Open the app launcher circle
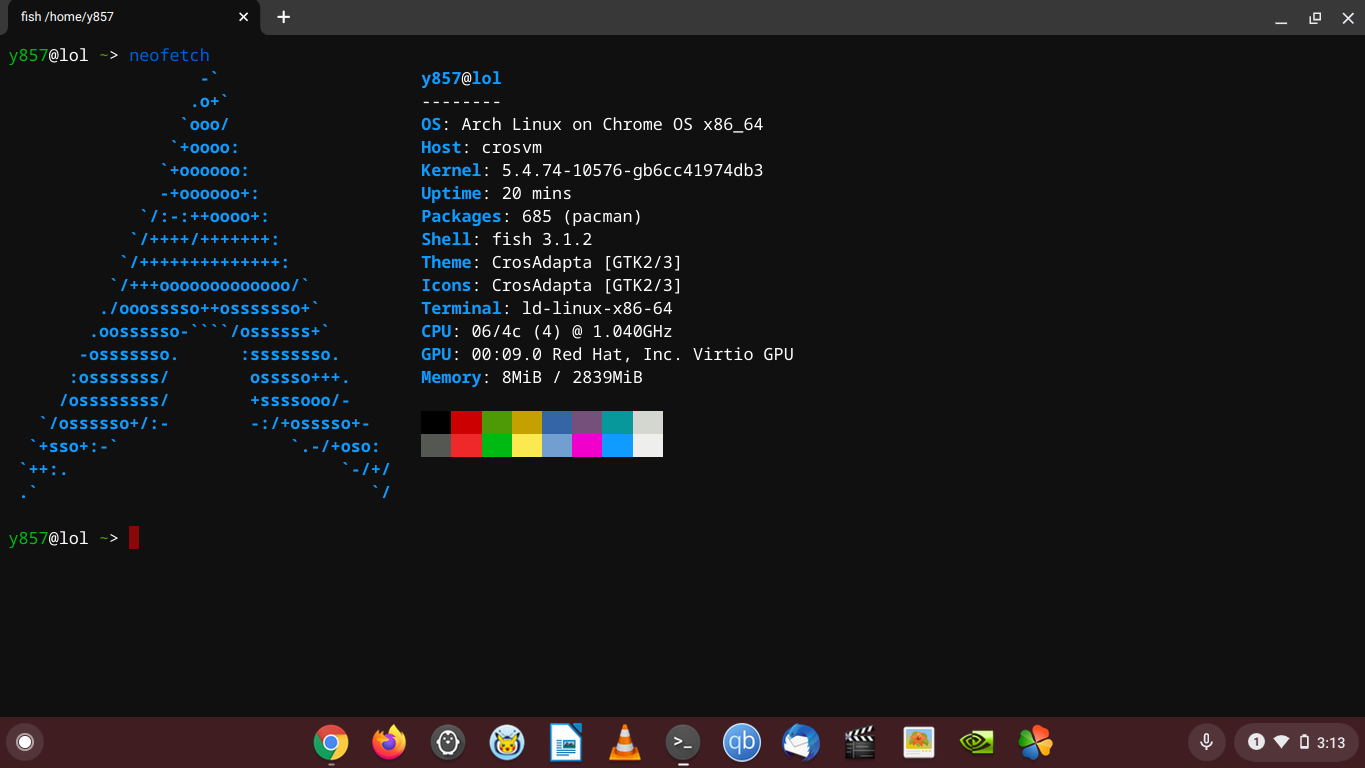This screenshot has width=1365, height=768. (25, 742)
